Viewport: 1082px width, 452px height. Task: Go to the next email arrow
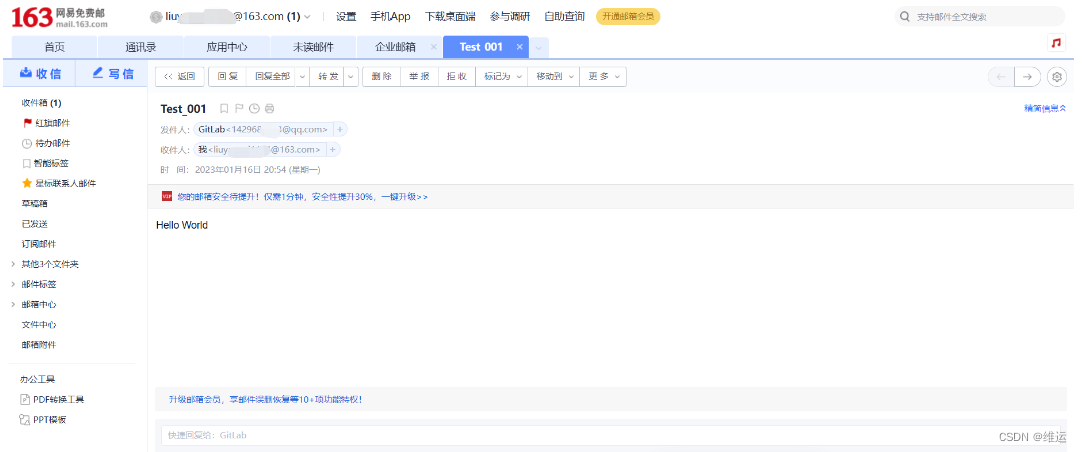click(x=1027, y=77)
